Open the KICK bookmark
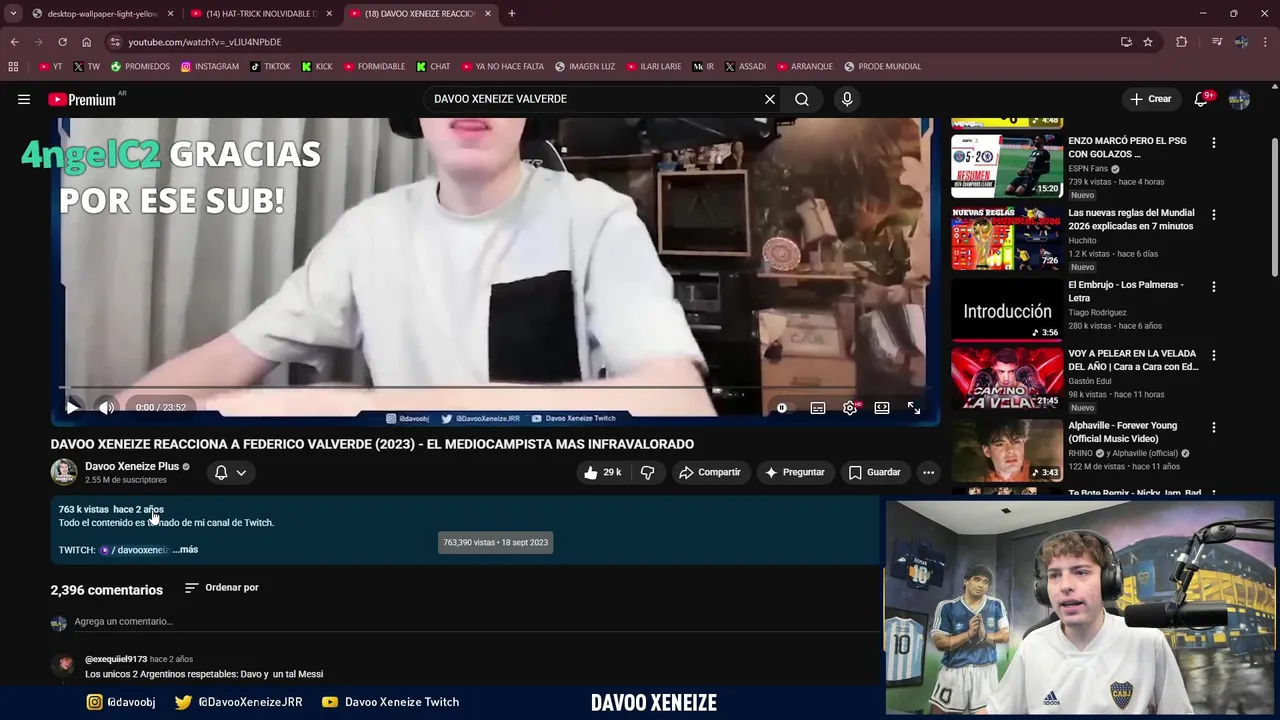This screenshot has width=1280, height=720. click(x=316, y=67)
